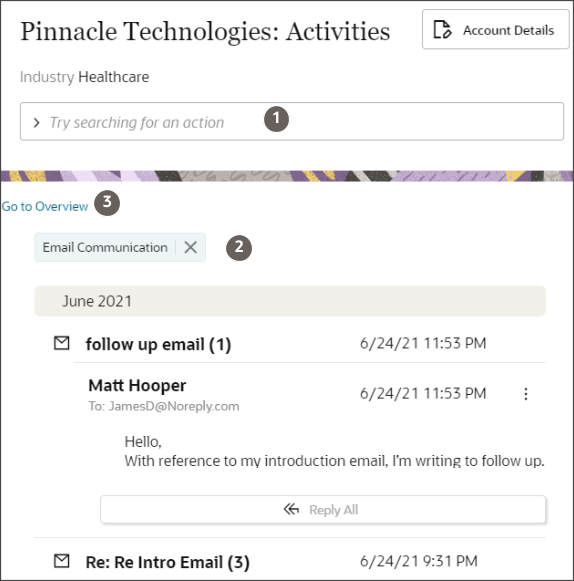Open the three-dot menu for Matt Hooper's email
The width and height of the screenshot is (574, 581).
point(525,394)
